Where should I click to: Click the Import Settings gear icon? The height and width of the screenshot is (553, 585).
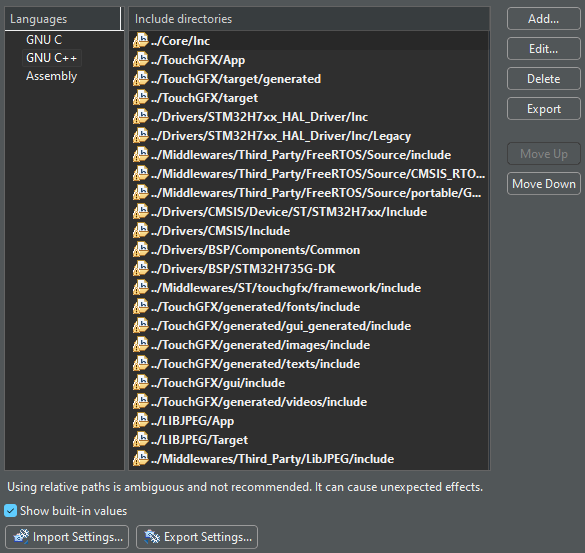[x=21, y=537]
